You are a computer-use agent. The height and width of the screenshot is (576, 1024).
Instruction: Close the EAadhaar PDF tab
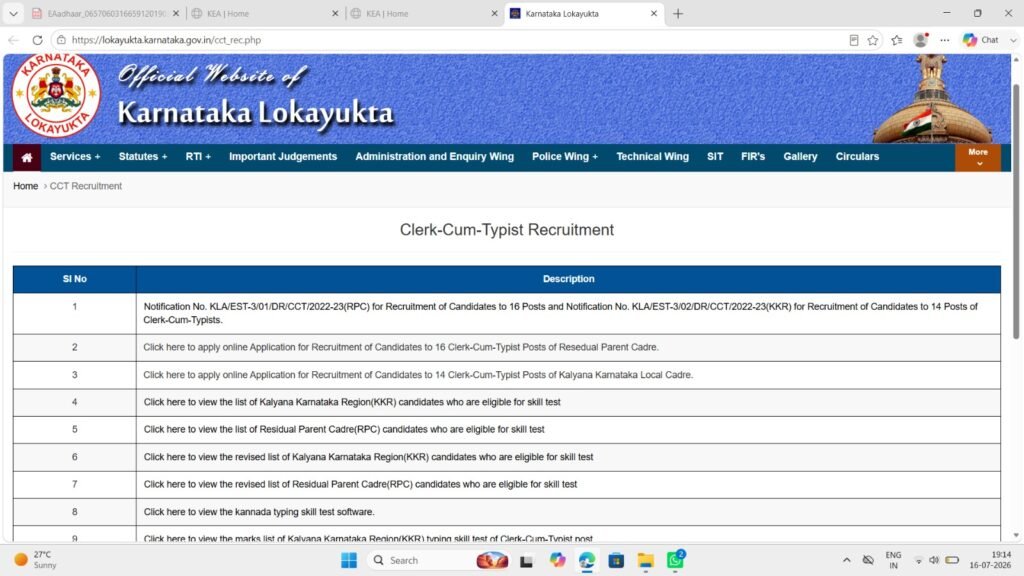[x=176, y=13]
